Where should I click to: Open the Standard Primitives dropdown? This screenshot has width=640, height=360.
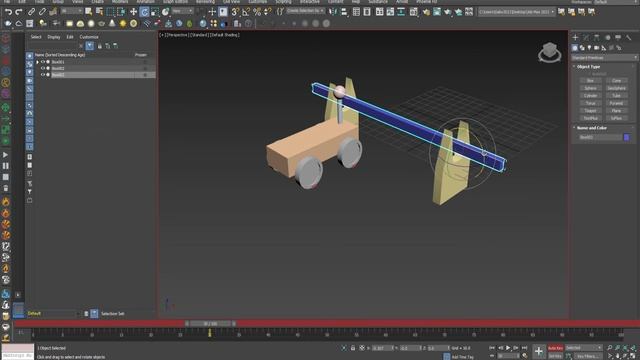(604, 58)
